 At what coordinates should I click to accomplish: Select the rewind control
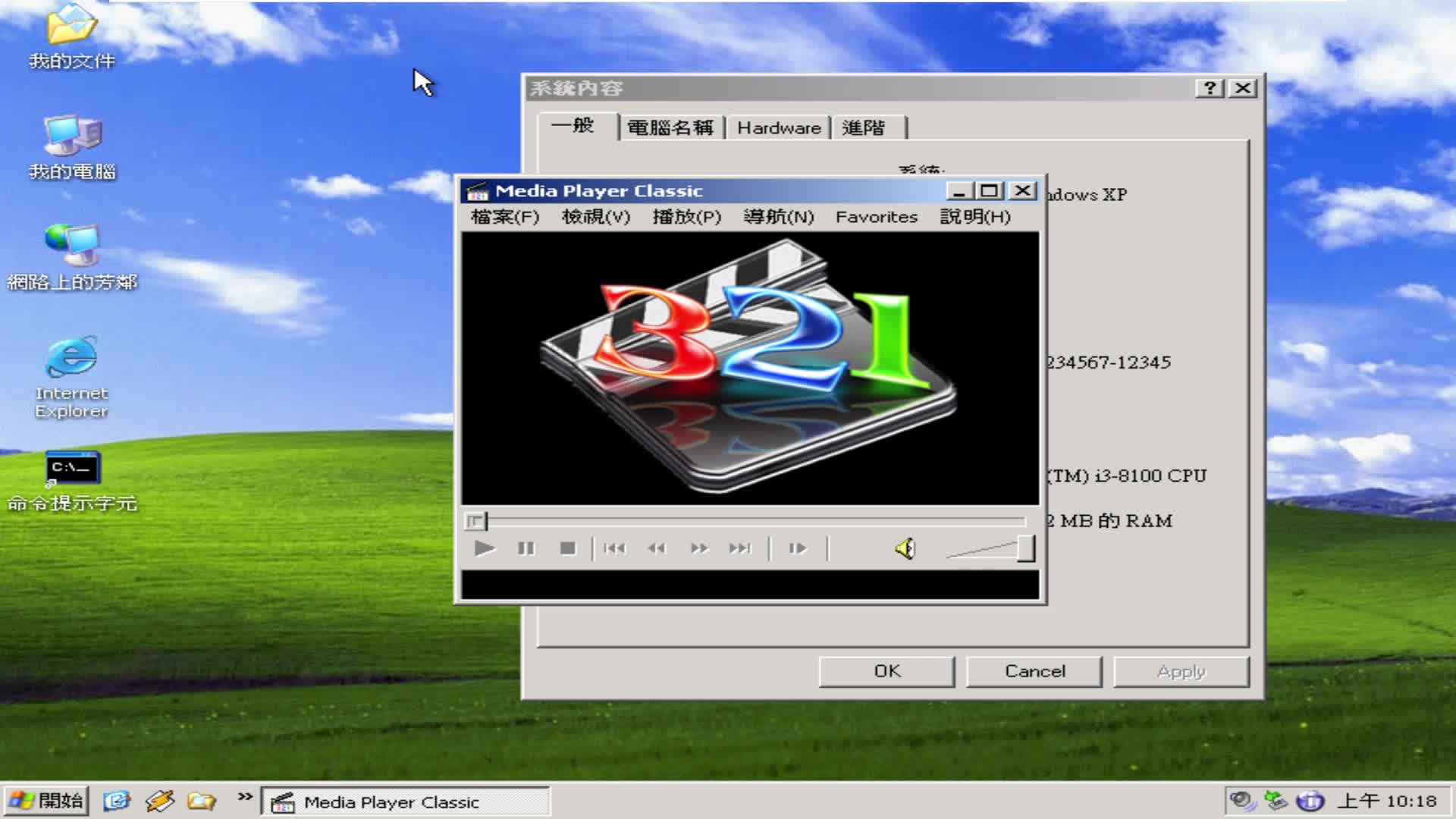pyautogui.click(x=657, y=548)
